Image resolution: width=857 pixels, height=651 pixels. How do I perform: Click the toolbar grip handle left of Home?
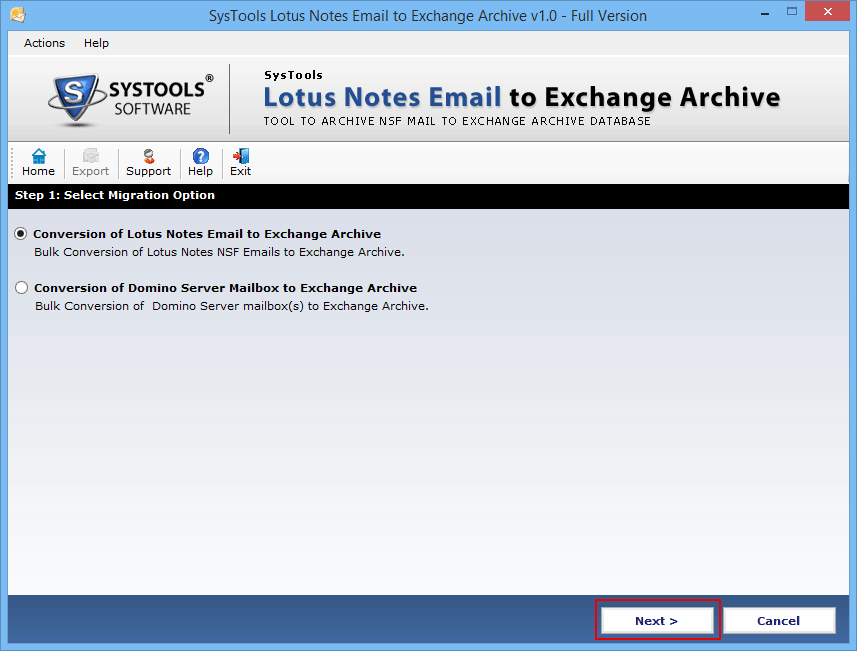pyautogui.click(x=13, y=162)
